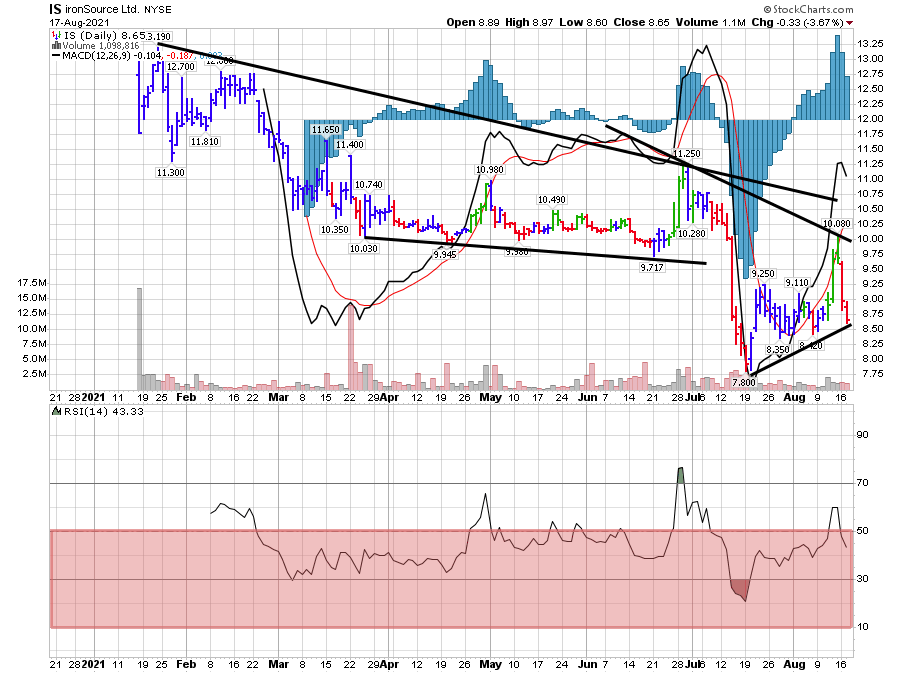This screenshot has width=900, height=673.
Task: Select the 7.800 low price label
Action: pyautogui.click(x=743, y=383)
